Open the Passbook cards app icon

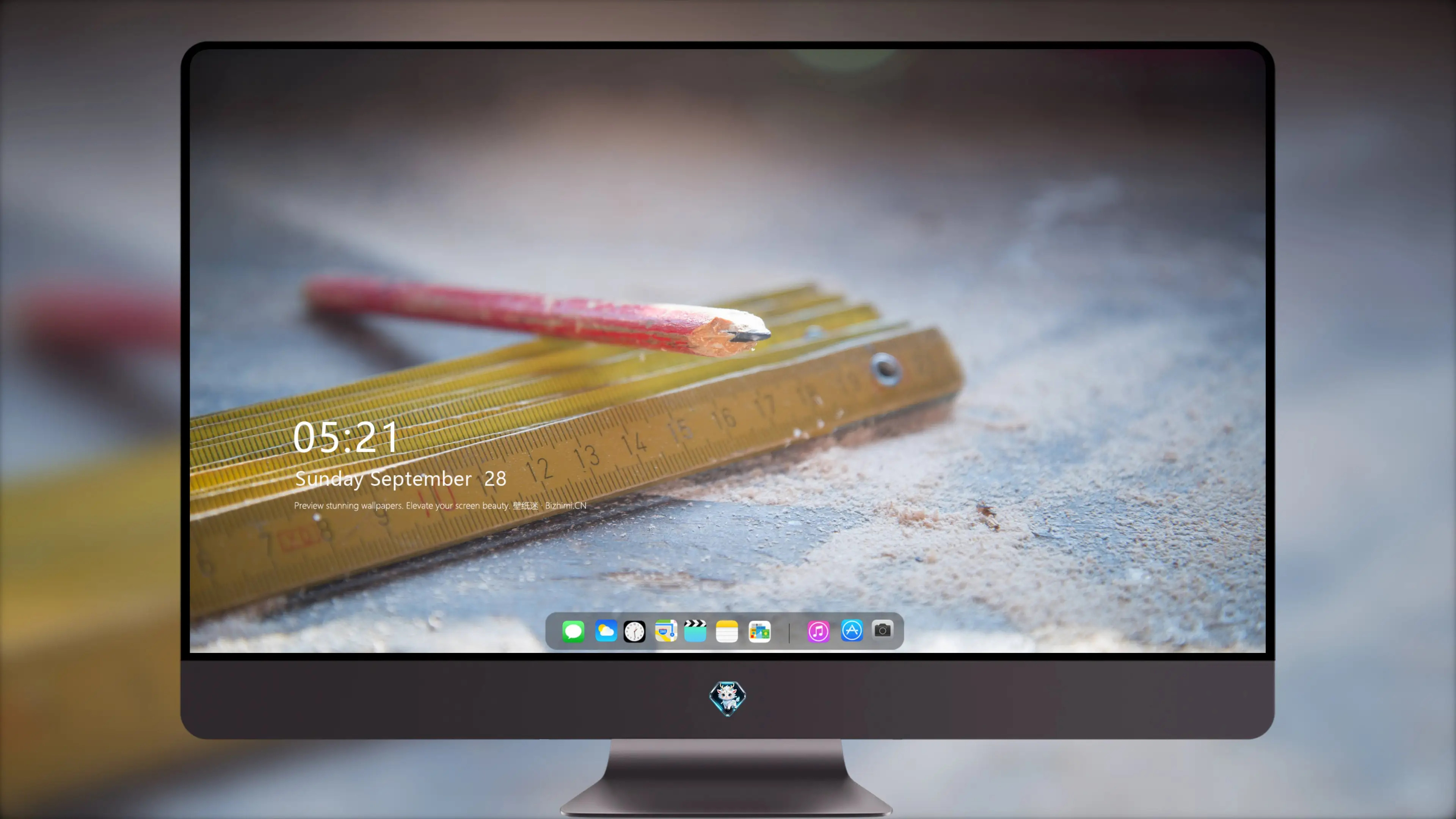tap(759, 631)
